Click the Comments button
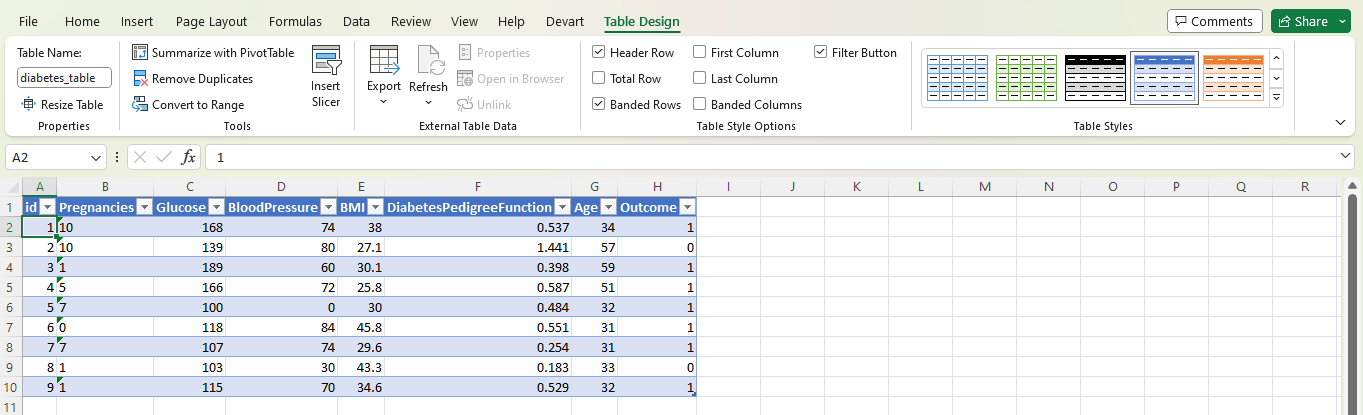The image size is (1363, 415). [1214, 21]
